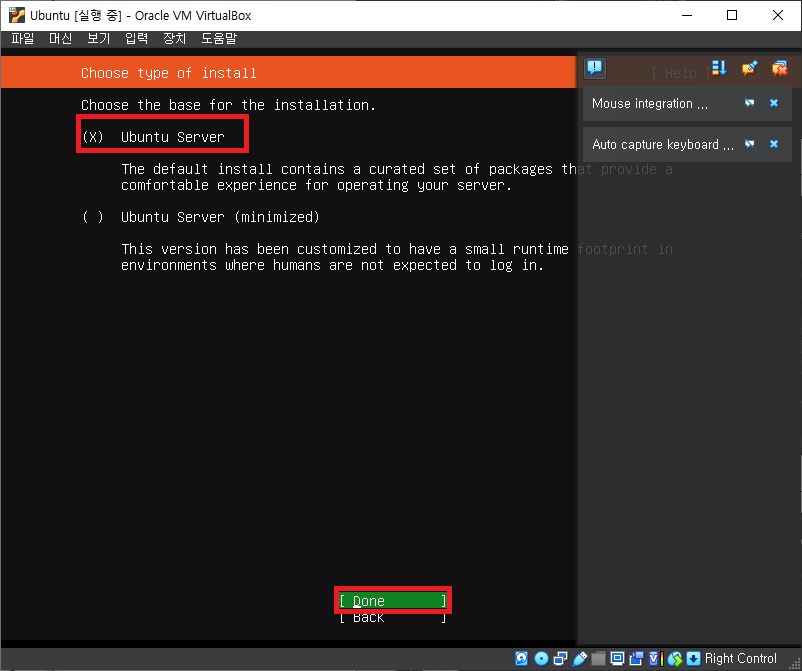Viewport: 802px width, 671px height.
Task: Select the Ubuntu Server radio option
Action: [153, 137]
